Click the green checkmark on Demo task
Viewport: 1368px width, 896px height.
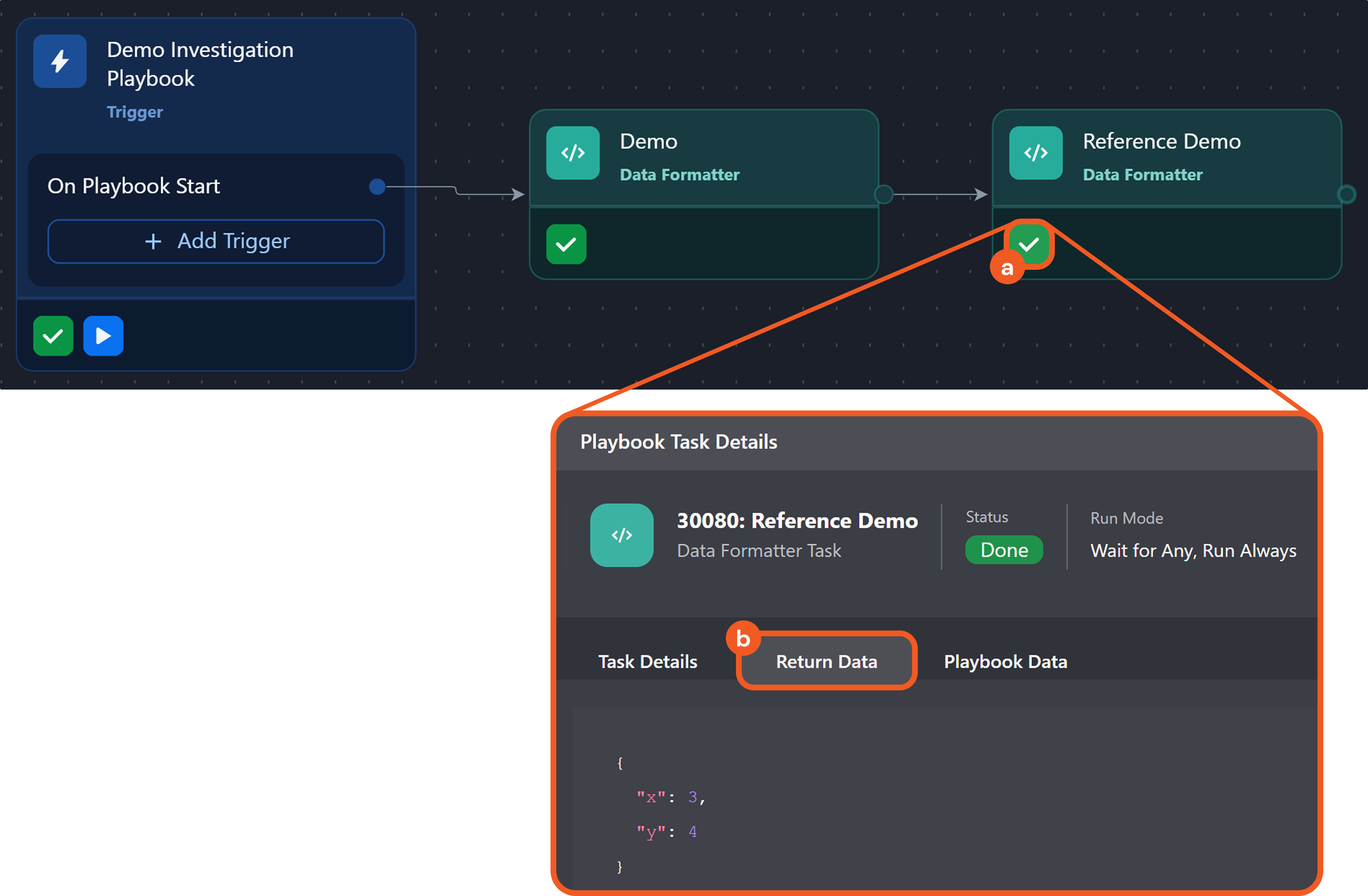(x=566, y=244)
